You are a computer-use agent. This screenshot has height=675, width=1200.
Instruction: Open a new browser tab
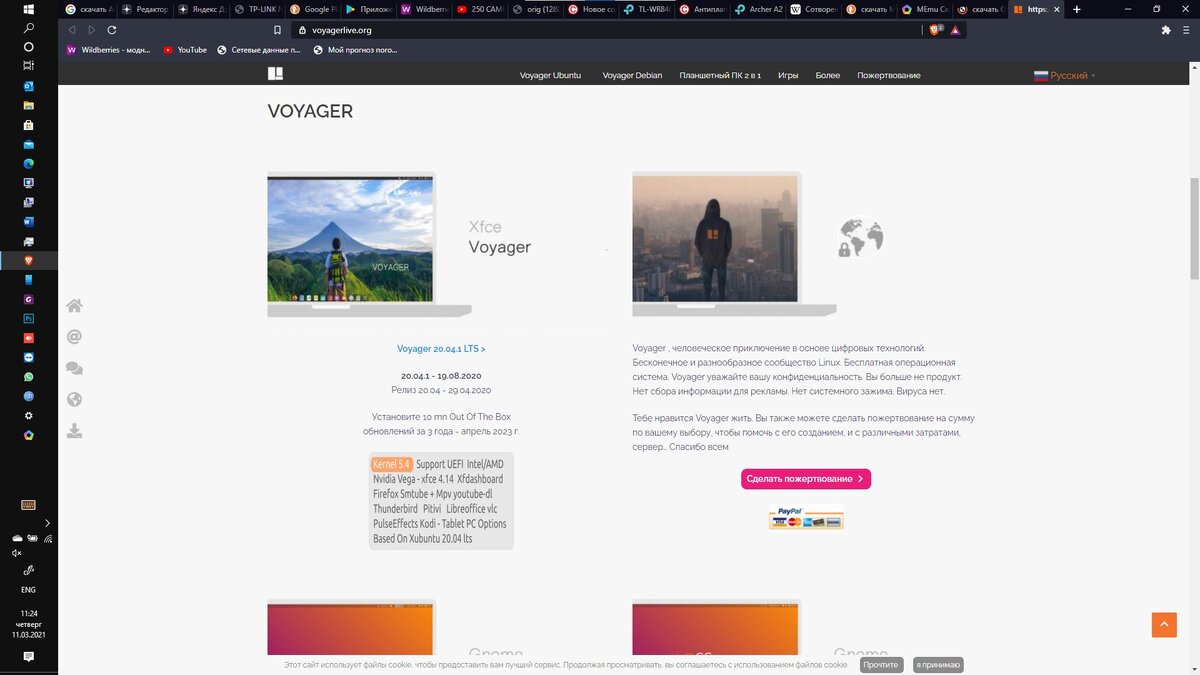[x=1076, y=9]
